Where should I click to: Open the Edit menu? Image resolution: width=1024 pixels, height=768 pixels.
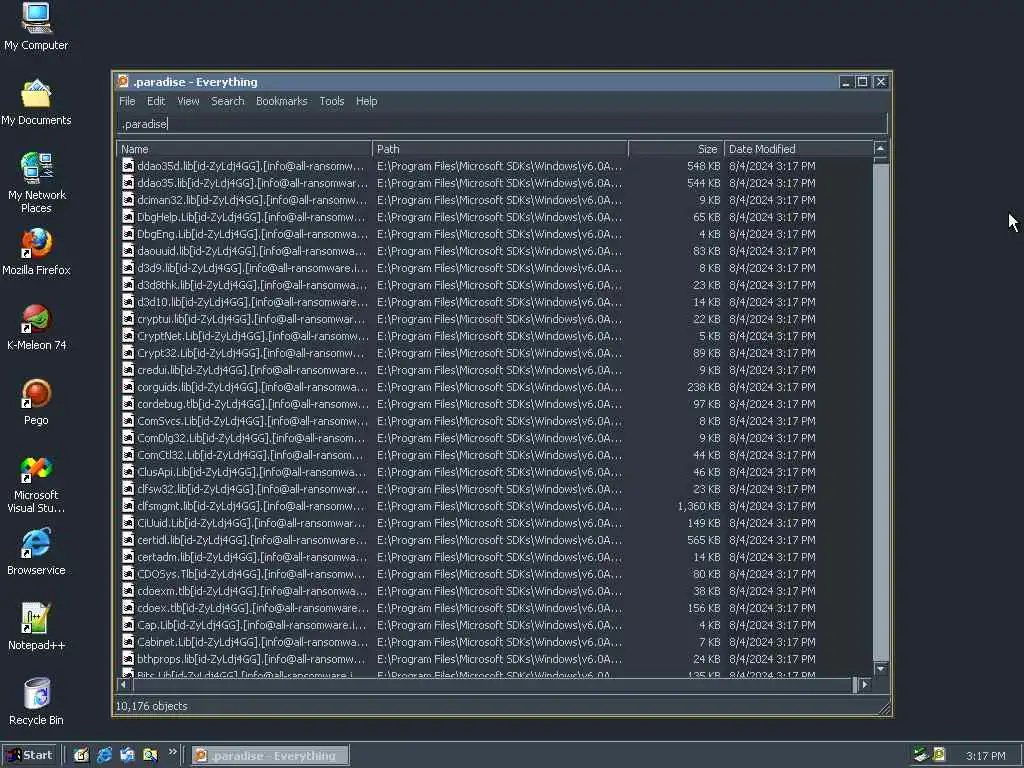(x=155, y=101)
